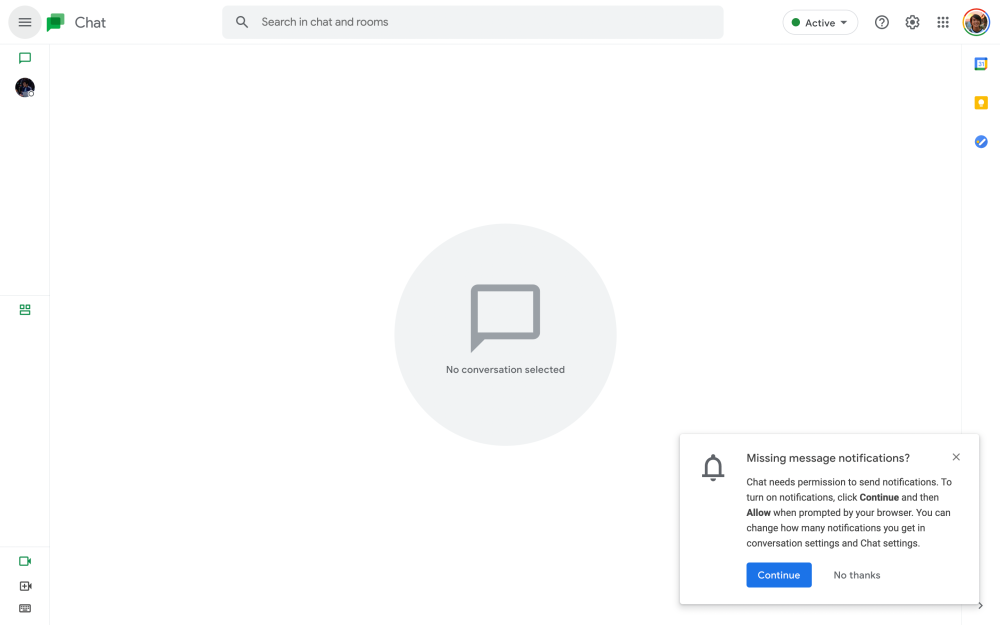Open Google Tasks side panel

click(981, 142)
